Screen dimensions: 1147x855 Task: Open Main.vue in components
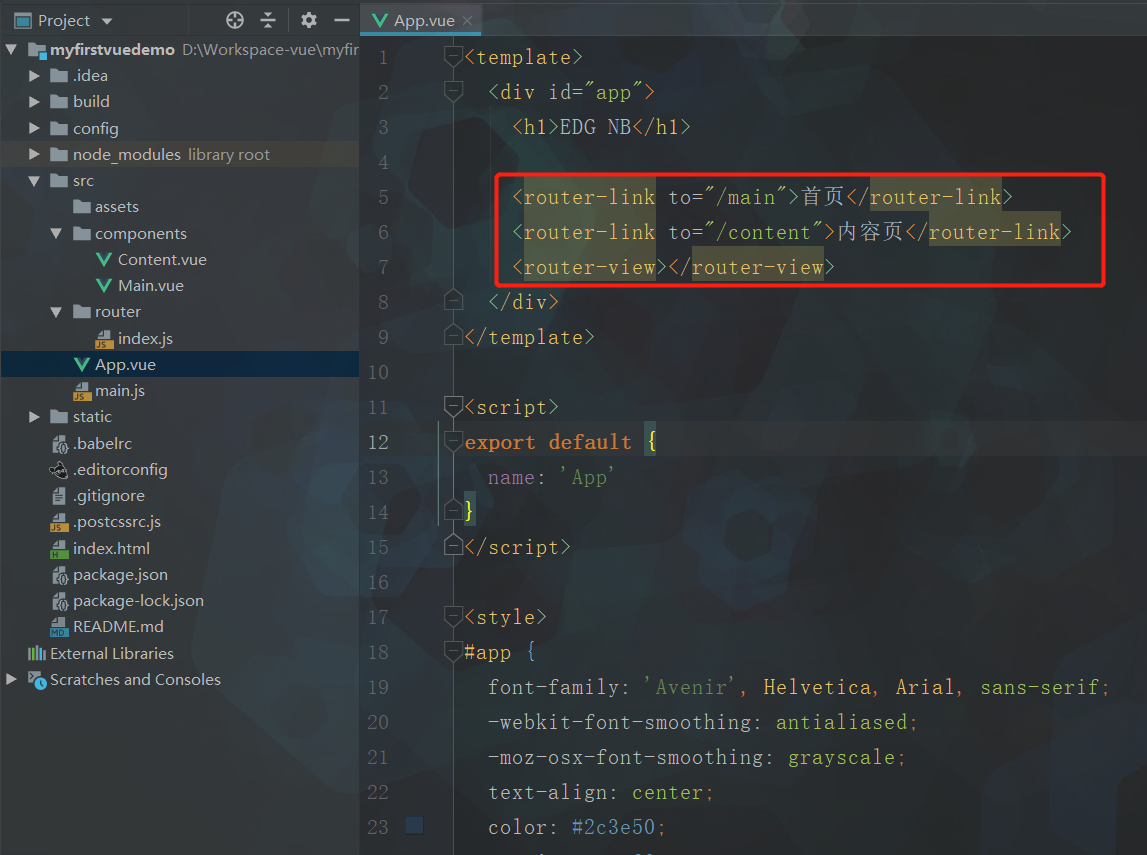point(151,286)
